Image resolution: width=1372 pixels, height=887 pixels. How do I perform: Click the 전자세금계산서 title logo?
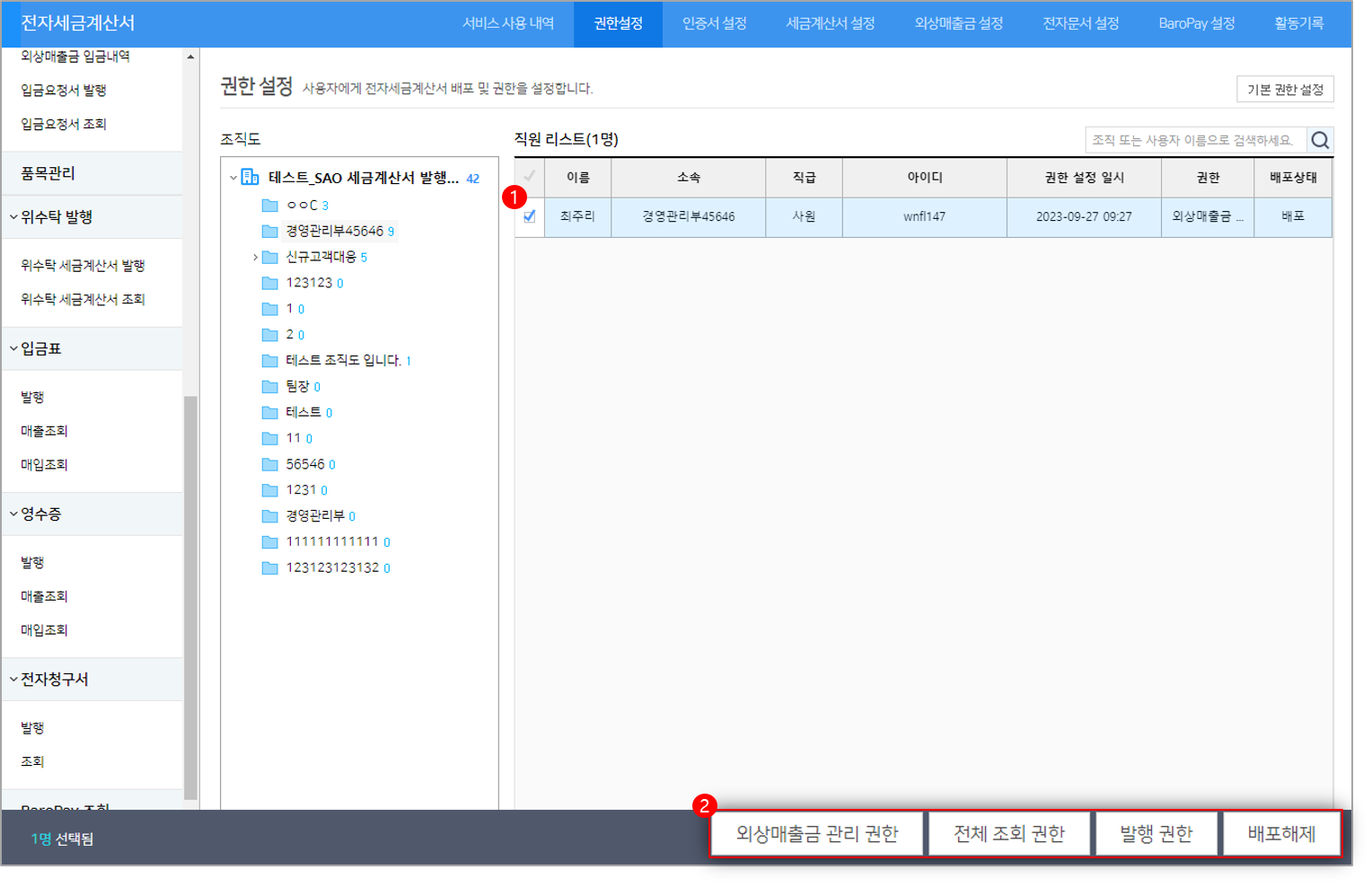point(78,23)
